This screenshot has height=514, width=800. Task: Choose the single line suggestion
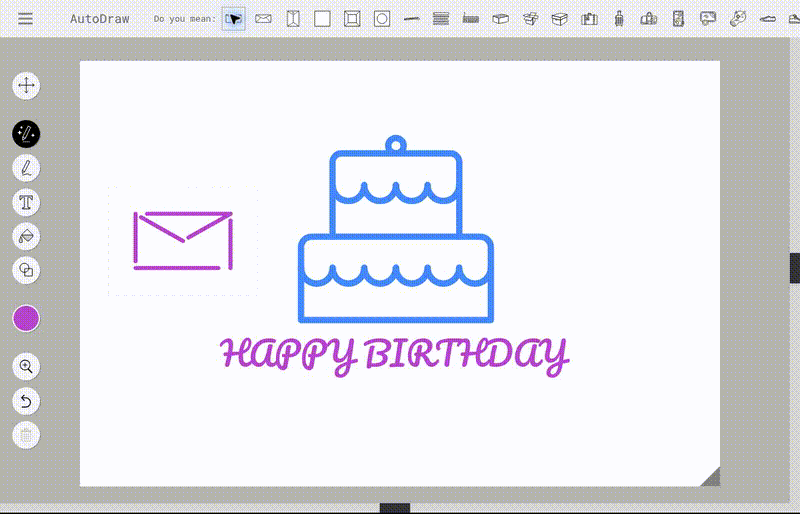(x=411, y=19)
